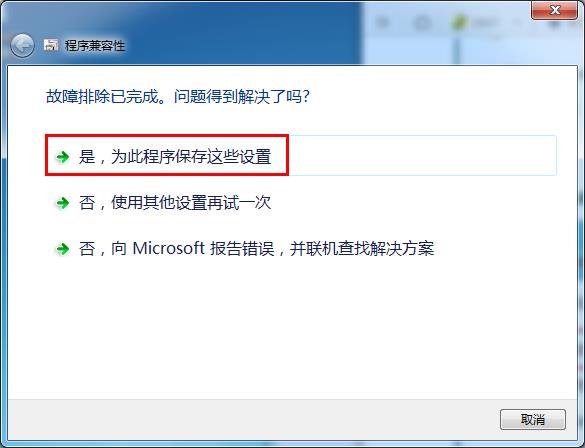Click the 程序兼容性 title text
This screenshot has width=585, height=448.
95,46
